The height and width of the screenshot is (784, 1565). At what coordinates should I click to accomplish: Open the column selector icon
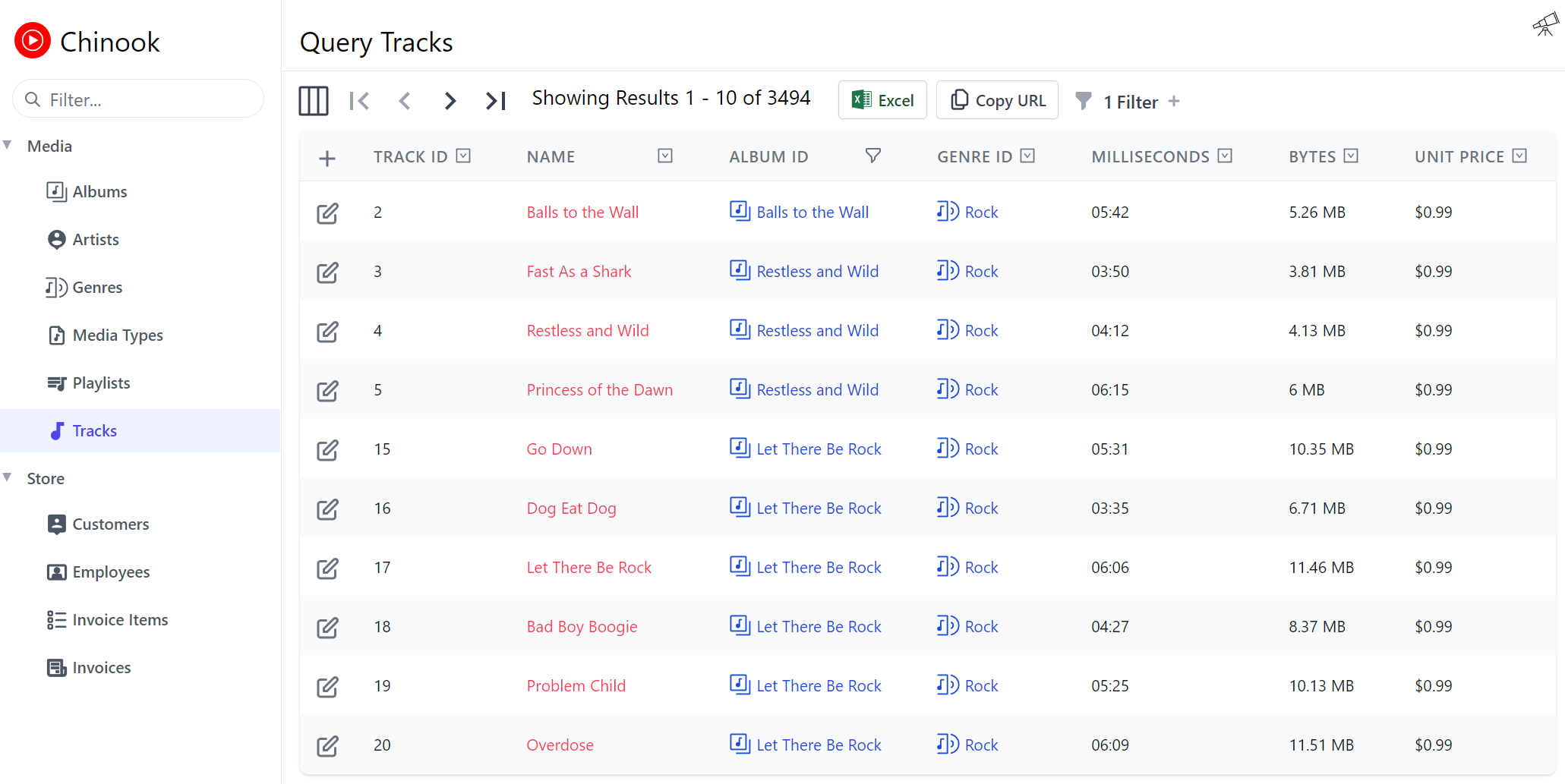[314, 100]
